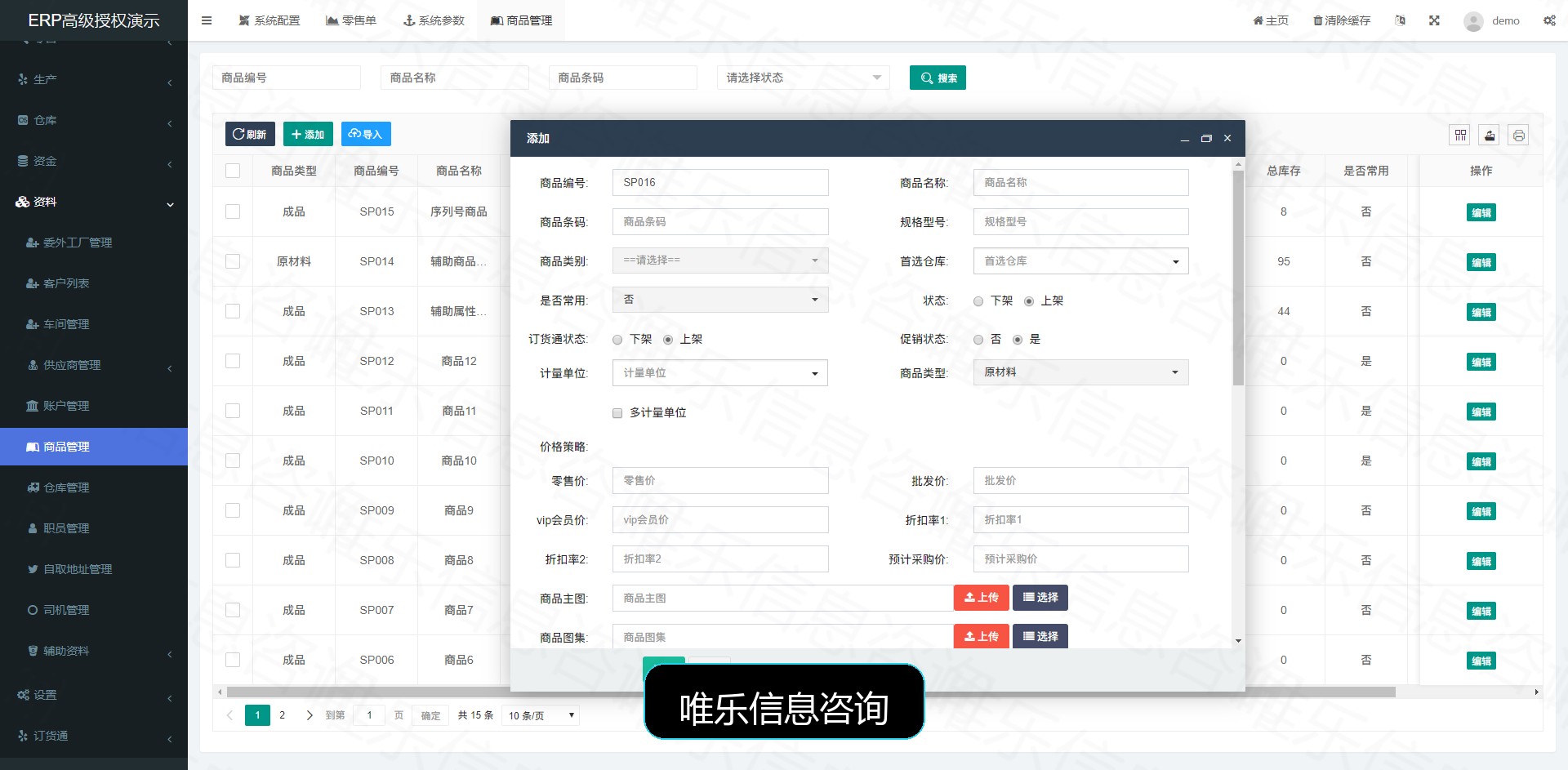Viewport: 1568px width, 770px height.
Task: Open 车间管理 in the sidebar
Action: click(x=66, y=324)
